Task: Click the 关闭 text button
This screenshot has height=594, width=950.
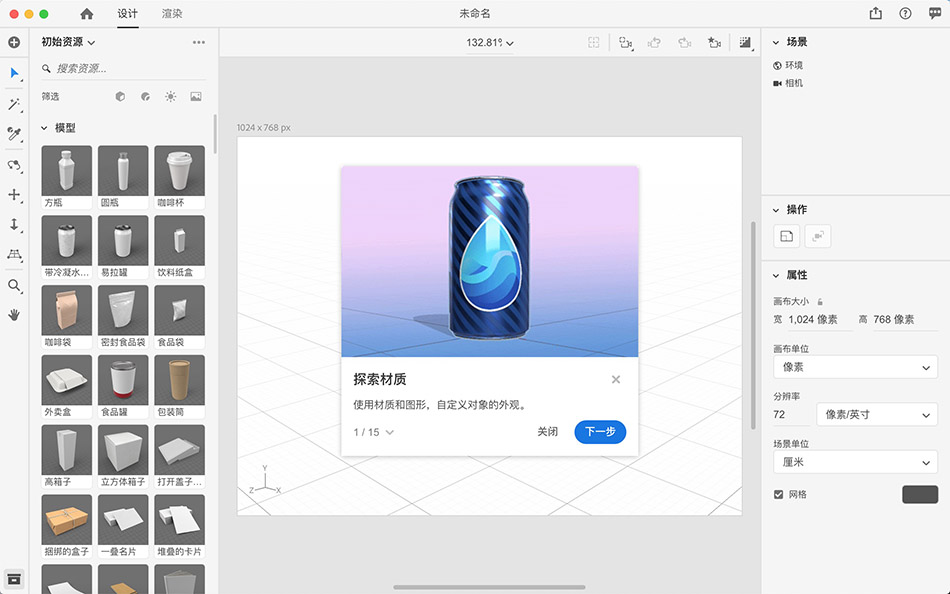Action: click(547, 432)
